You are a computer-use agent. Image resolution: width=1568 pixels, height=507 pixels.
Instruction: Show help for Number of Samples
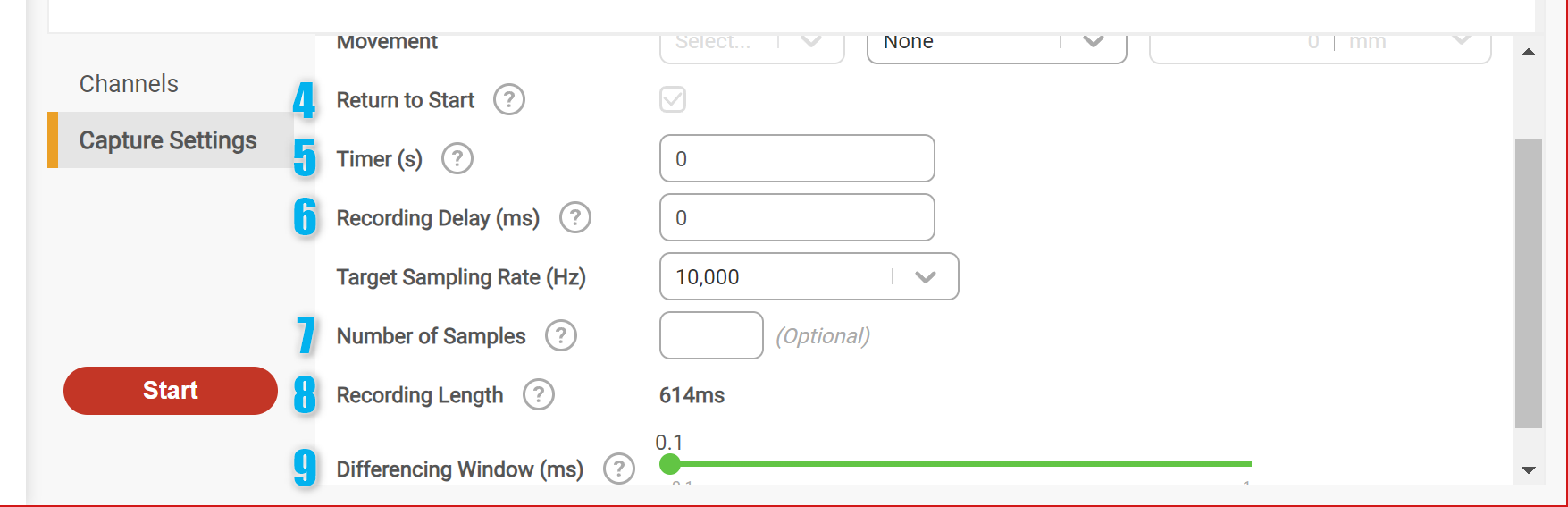[x=561, y=335]
